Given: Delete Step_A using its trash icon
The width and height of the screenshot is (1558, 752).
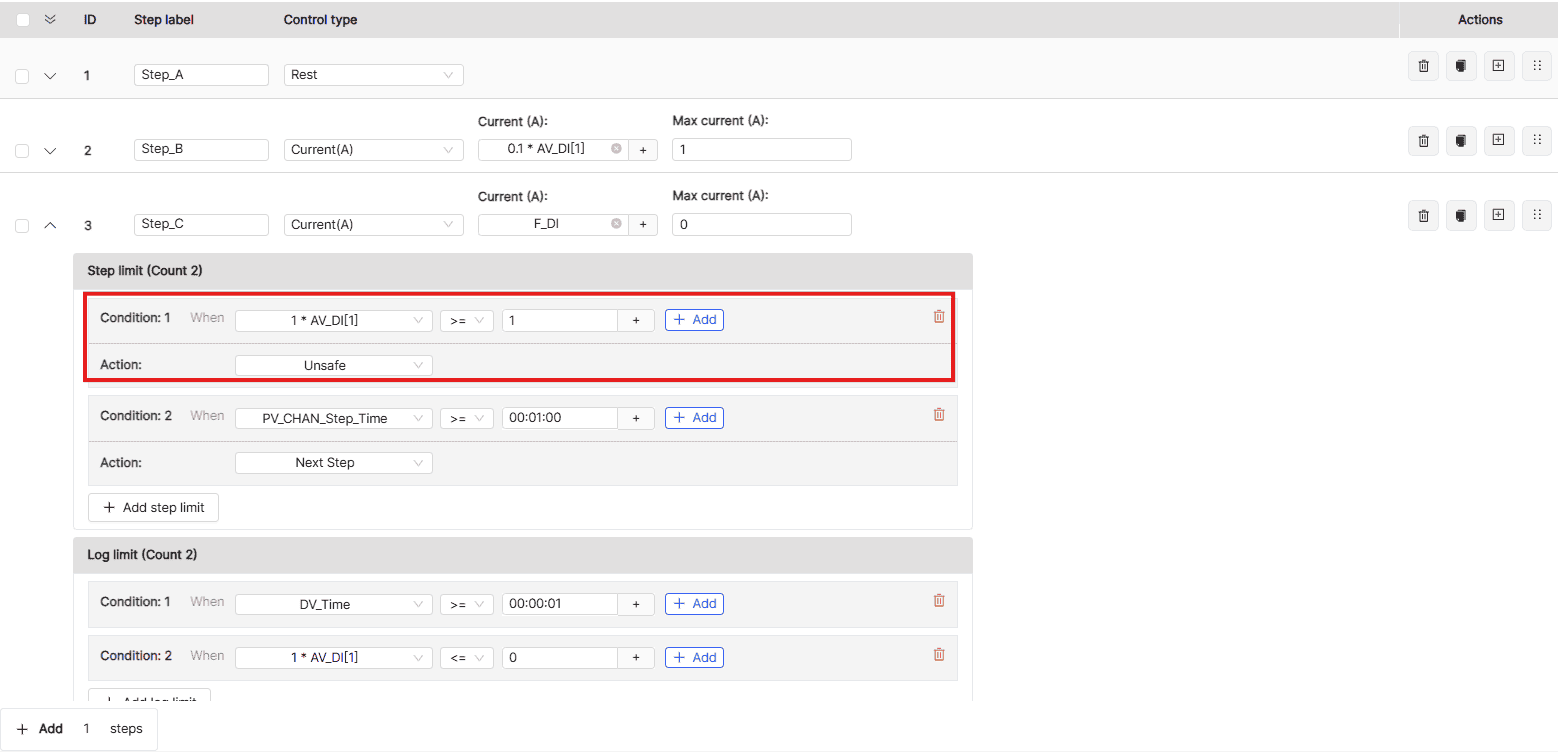Looking at the screenshot, I should [1423, 66].
